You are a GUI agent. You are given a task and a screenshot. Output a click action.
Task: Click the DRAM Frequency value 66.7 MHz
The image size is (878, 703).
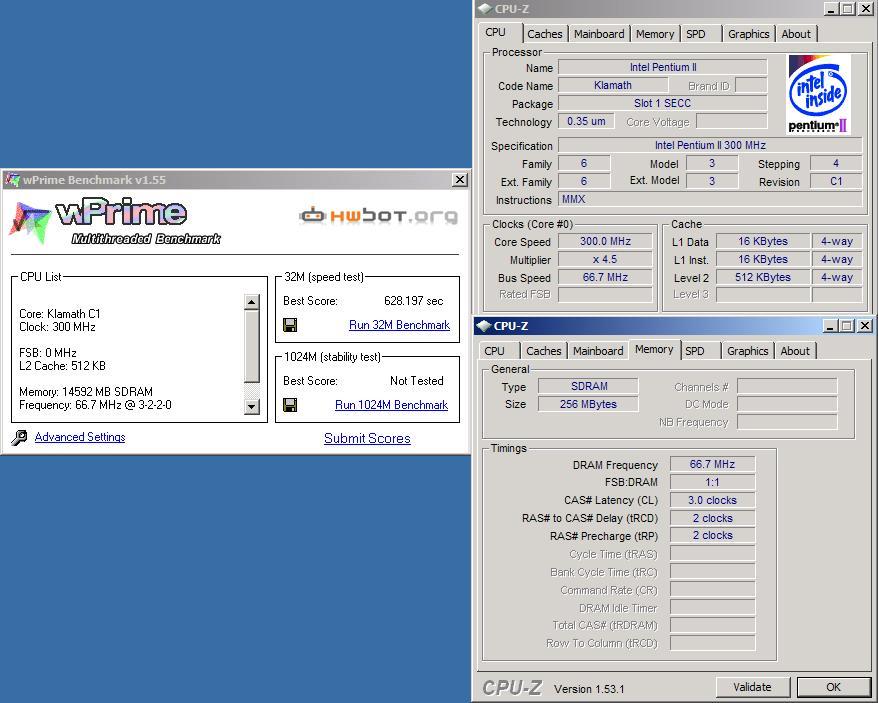tap(712, 464)
